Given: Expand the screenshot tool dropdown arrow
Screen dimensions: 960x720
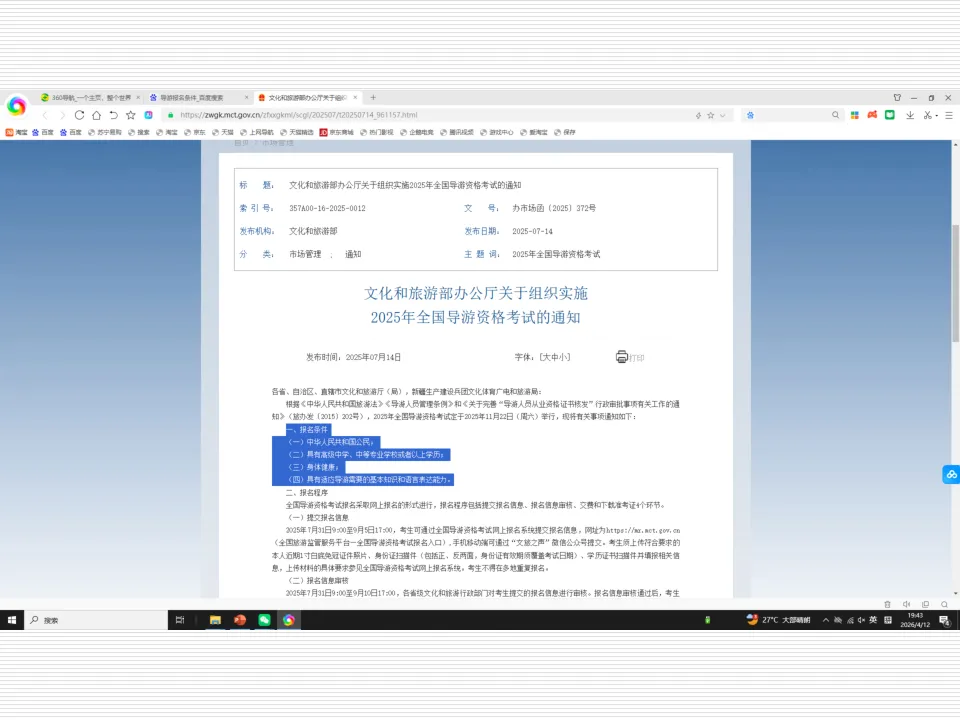Looking at the screenshot, I should [936, 114].
